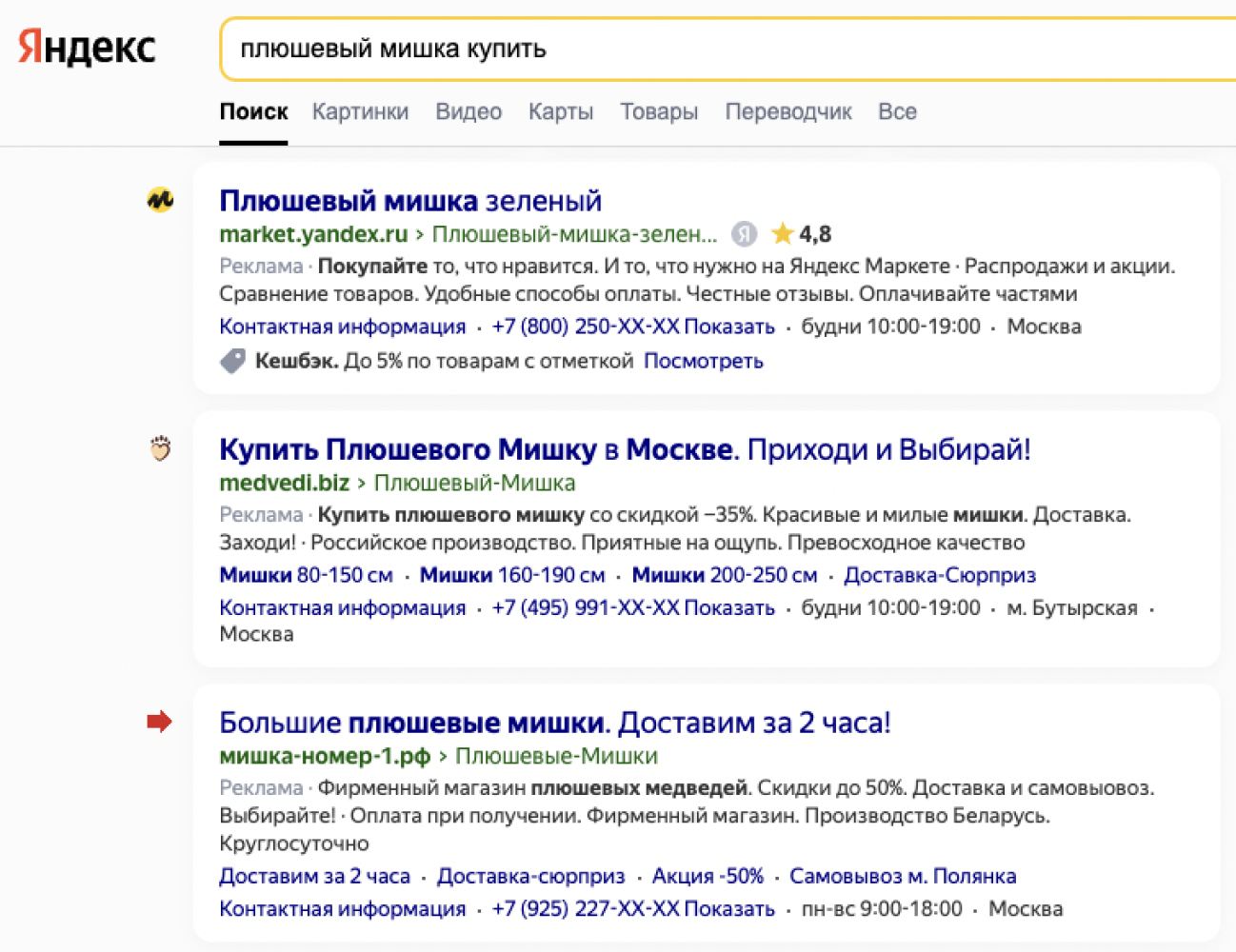1236x952 pixels.
Task: Click the Посмотреть cashback link
Action: click(x=704, y=361)
